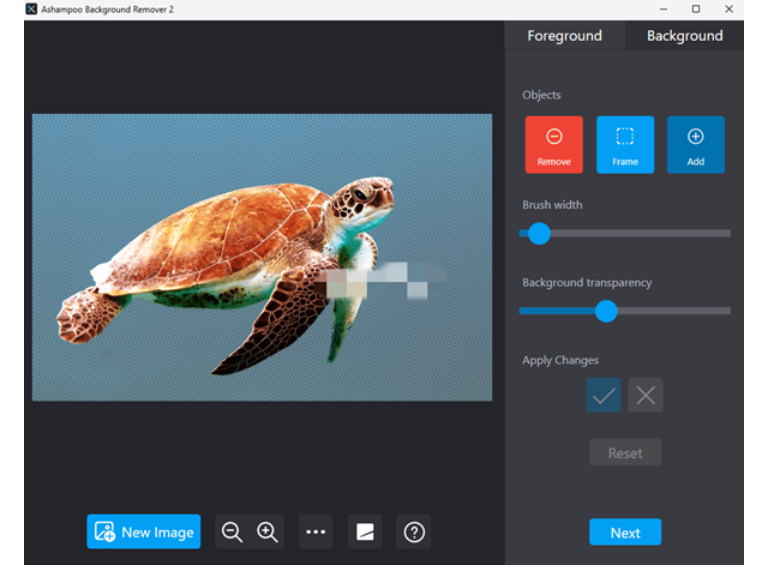Click the Brush width slider handle
Screen dimensions: 778x571
(x=539, y=233)
